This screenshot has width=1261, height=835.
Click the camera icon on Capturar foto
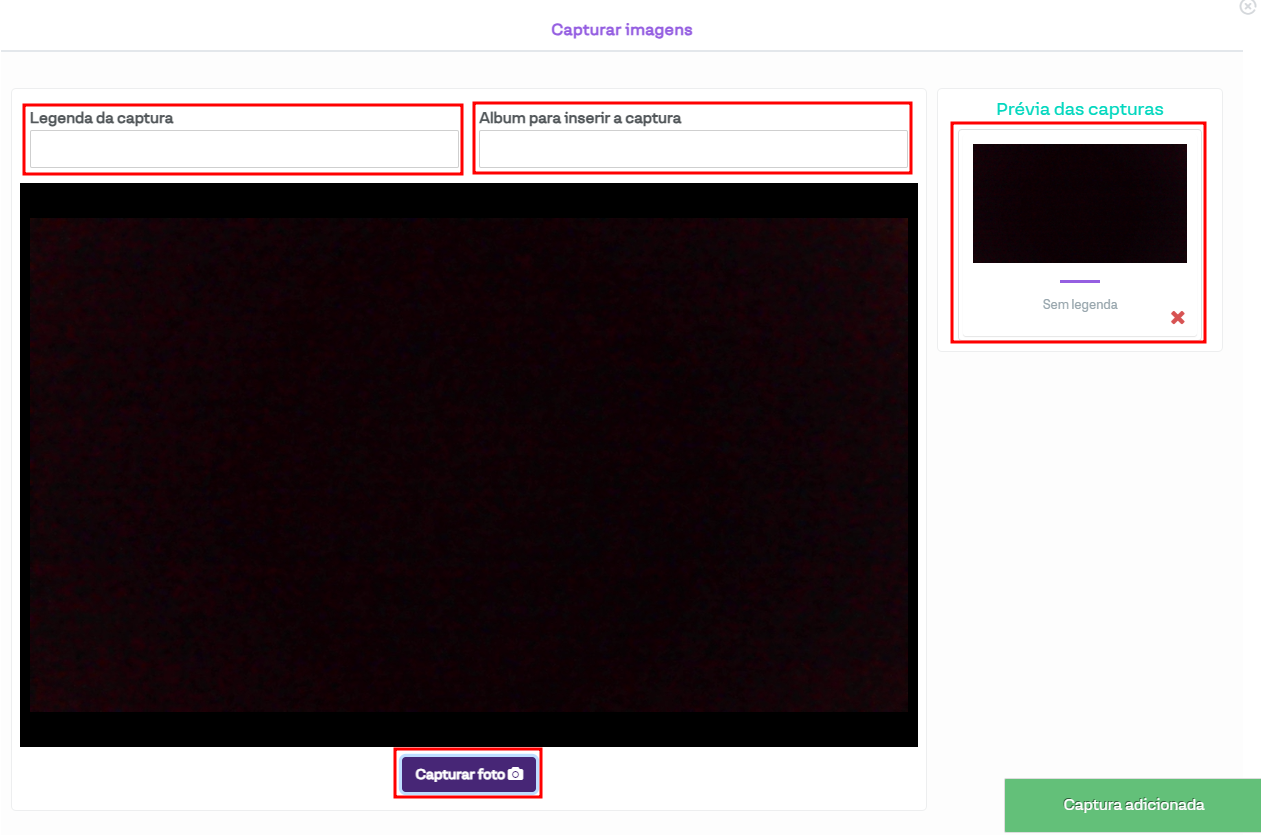516,775
